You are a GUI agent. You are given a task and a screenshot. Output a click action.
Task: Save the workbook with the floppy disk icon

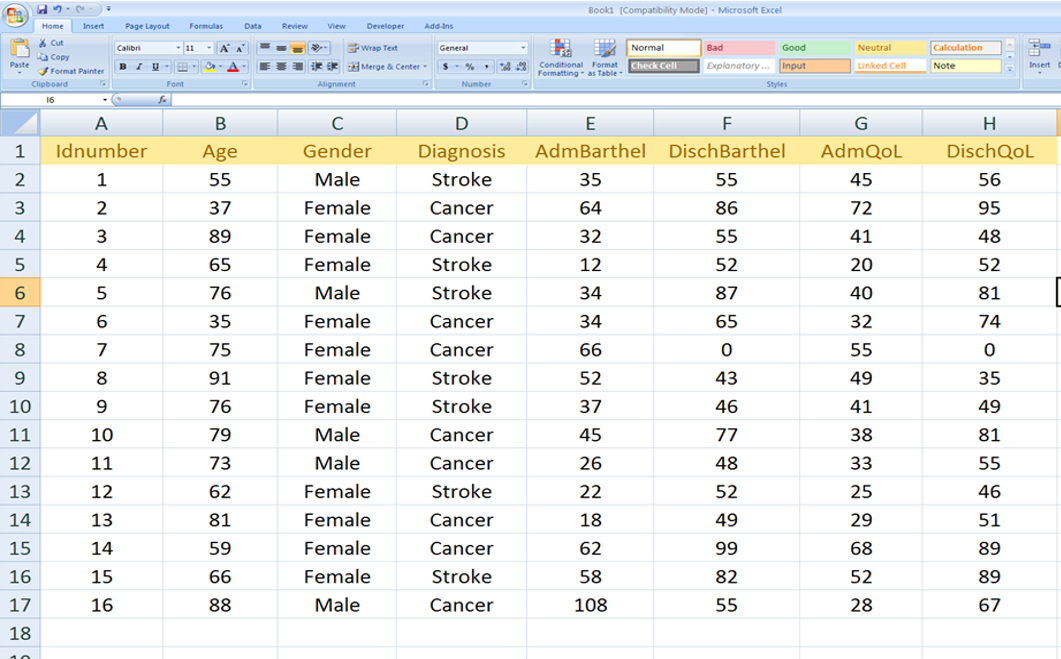point(42,9)
